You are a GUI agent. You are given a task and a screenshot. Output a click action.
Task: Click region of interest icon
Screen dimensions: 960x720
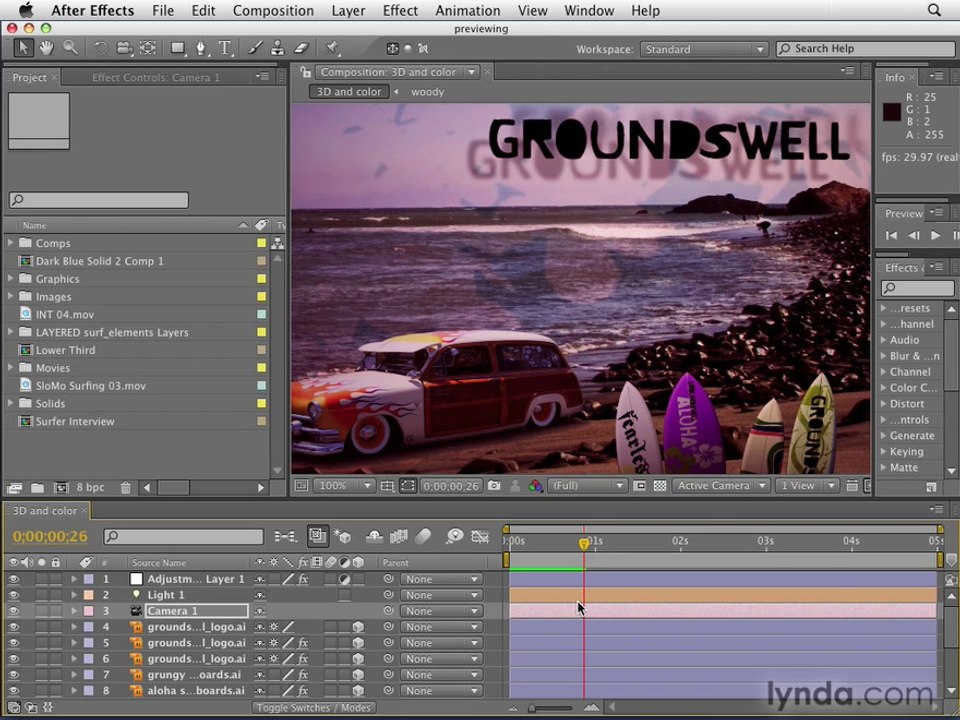[x=639, y=486]
